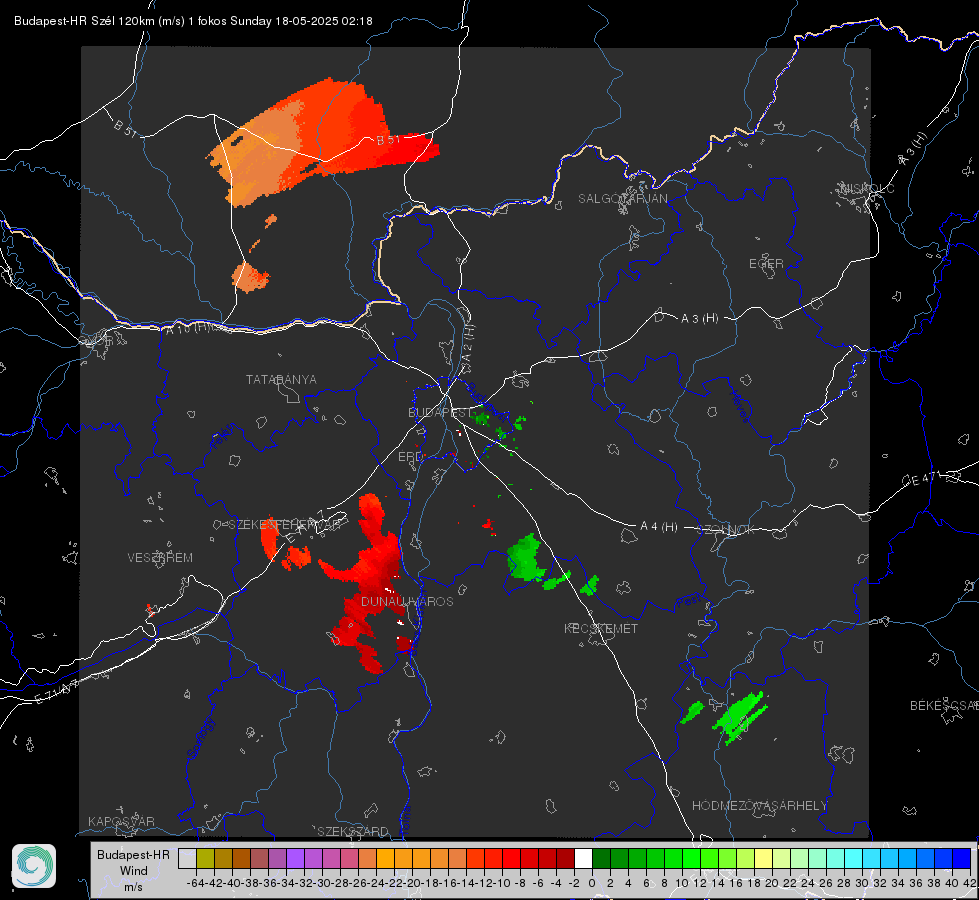The width and height of the screenshot is (979, 900).
Task: Click the light gray first legend swatch
Action: point(187,859)
